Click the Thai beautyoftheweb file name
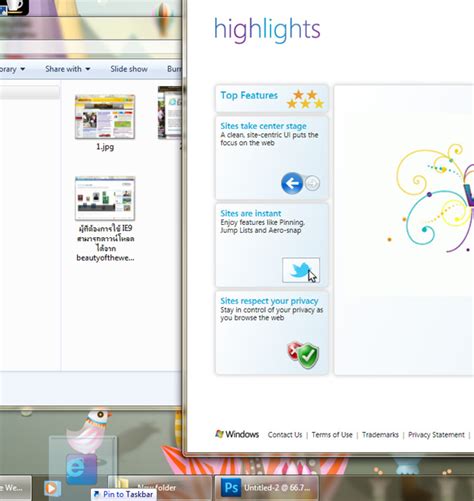The image size is (474, 501). [x=105, y=243]
